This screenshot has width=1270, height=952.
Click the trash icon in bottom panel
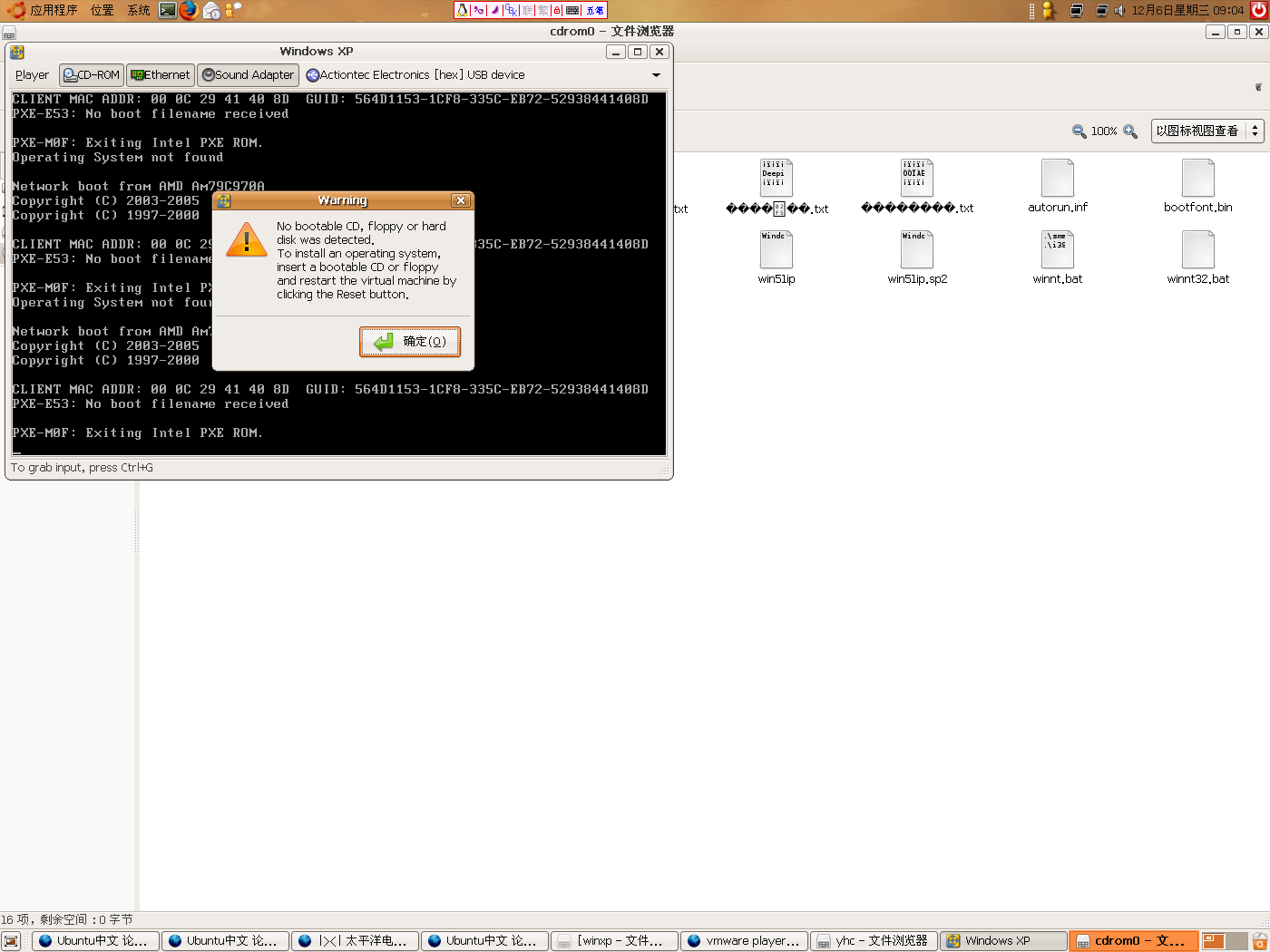1260,941
